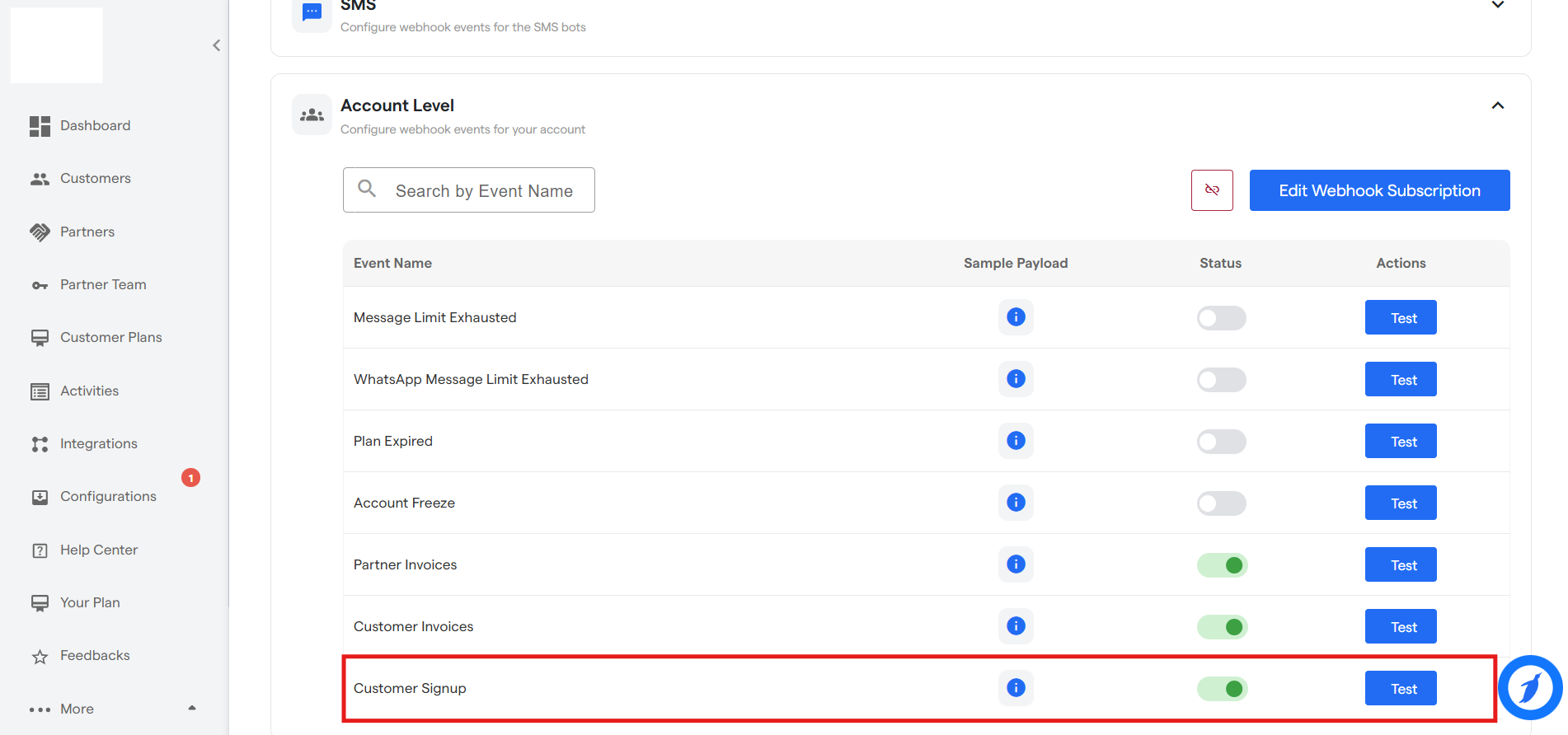Disable the Customer Signup status toggle

point(1222,689)
